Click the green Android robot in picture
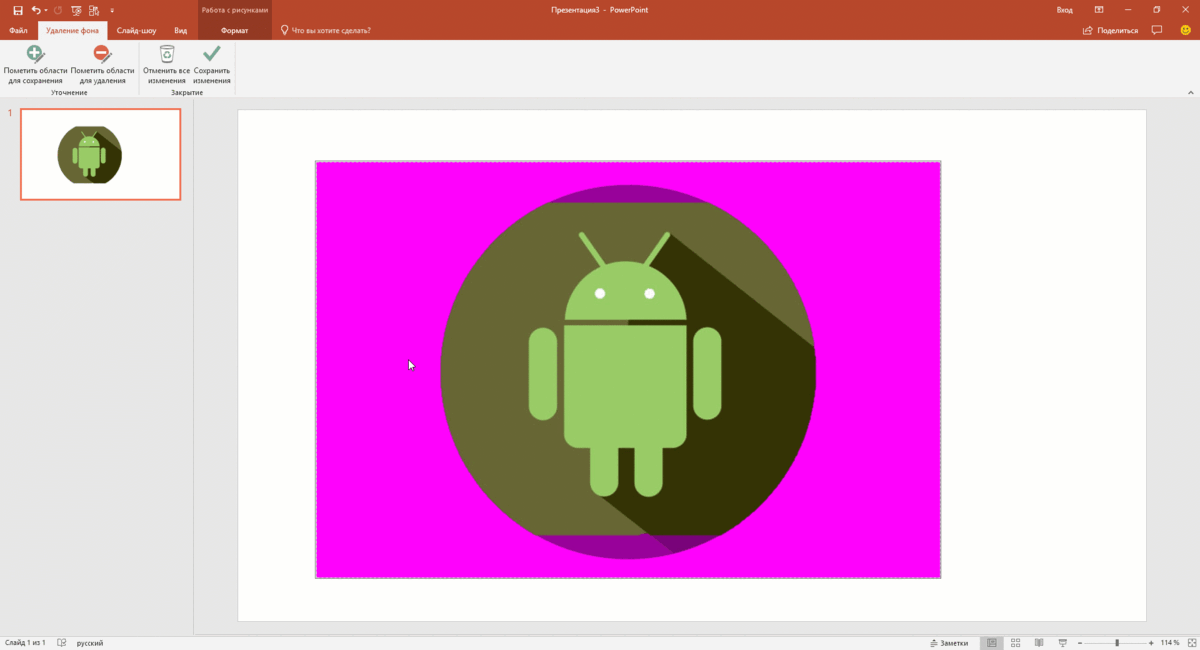 coord(625,365)
